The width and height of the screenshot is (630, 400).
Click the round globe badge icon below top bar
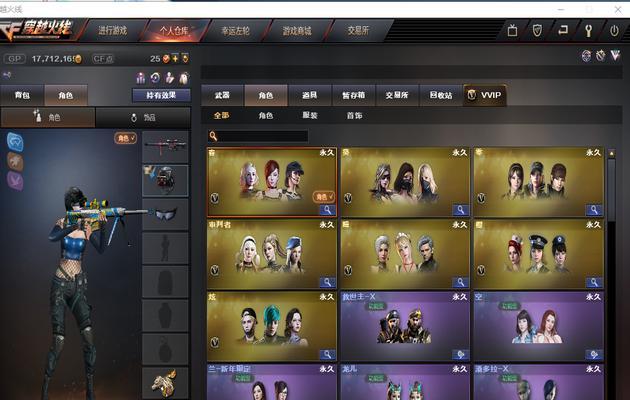[587, 56]
